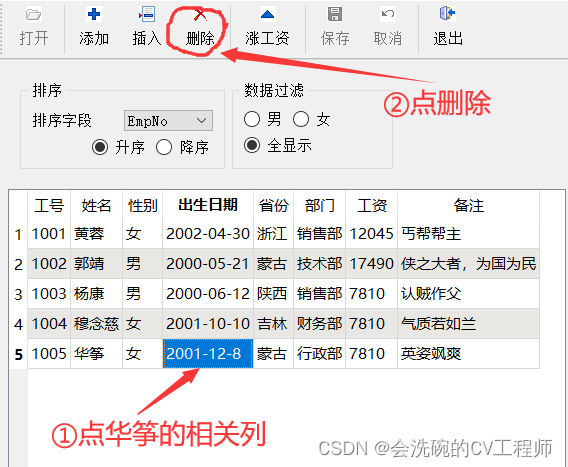Image resolution: width=568 pixels, height=467 pixels.
Task: Click the 打开 folder icon in toolbar
Action: click(33, 14)
